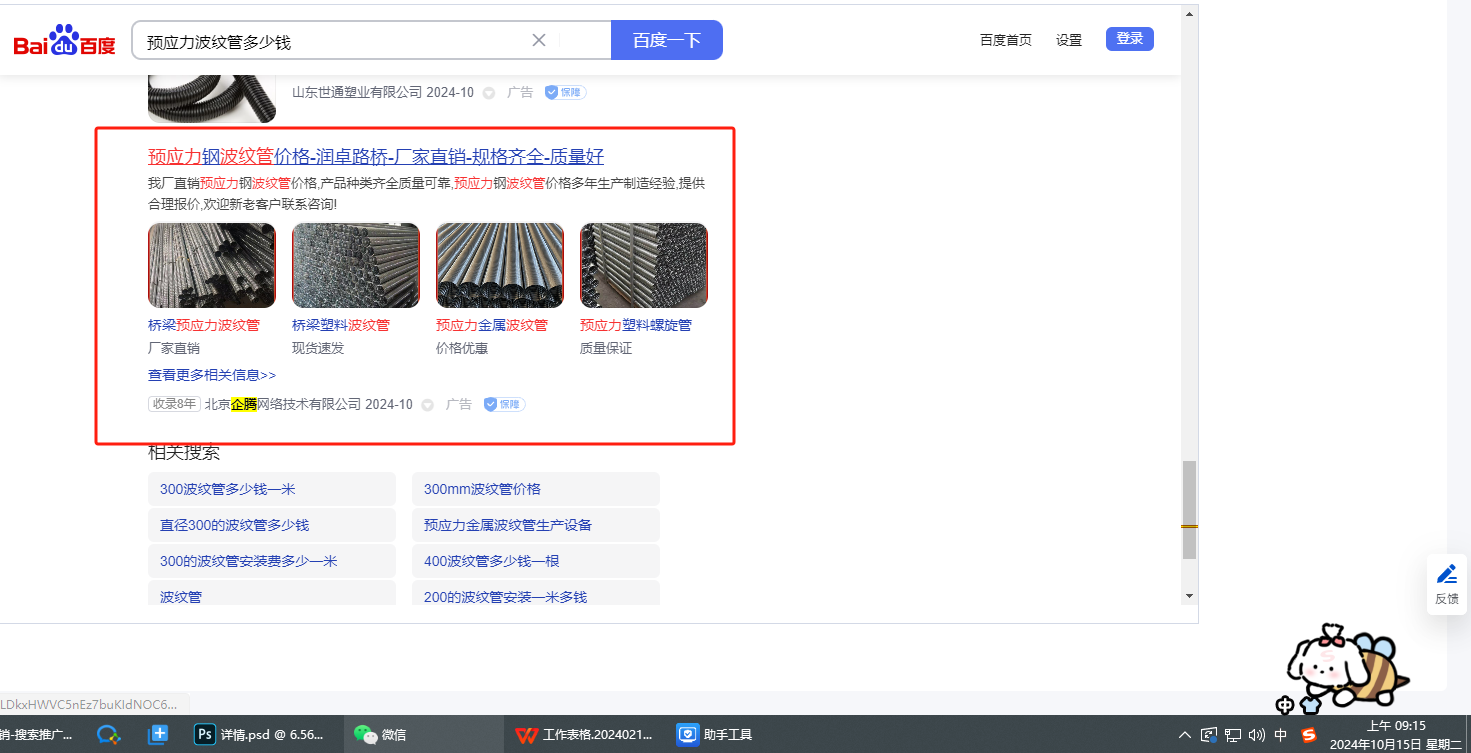Screen dimensions: 1471x753
Task: Expand the dropdown arrow beside 山东世通塑业有限公司 2024-10
Action: (489, 93)
